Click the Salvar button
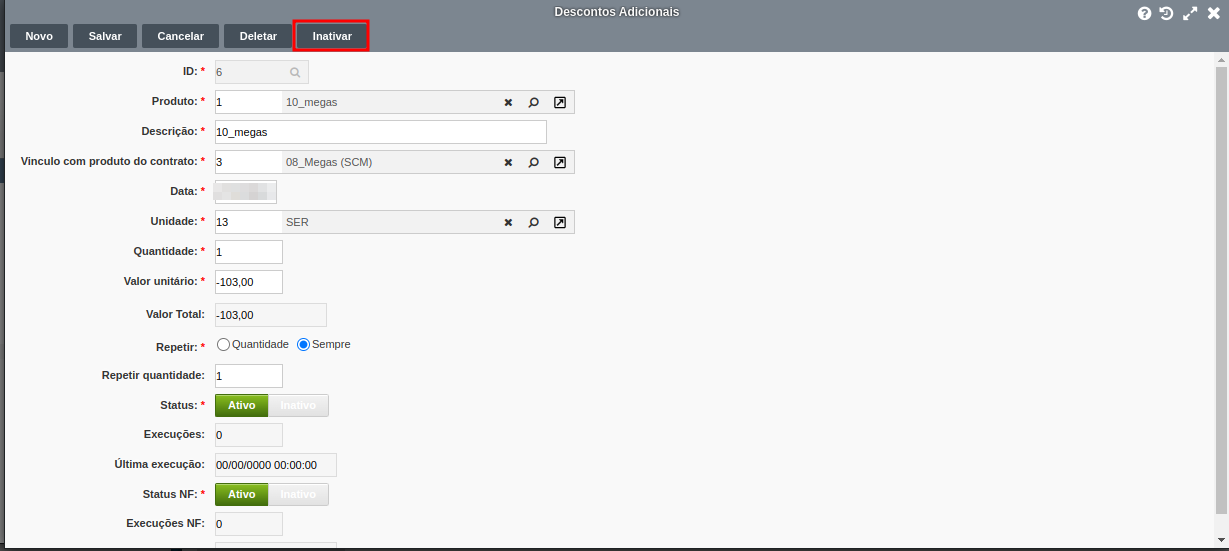This screenshot has height=551, width=1229. coord(105,36)
